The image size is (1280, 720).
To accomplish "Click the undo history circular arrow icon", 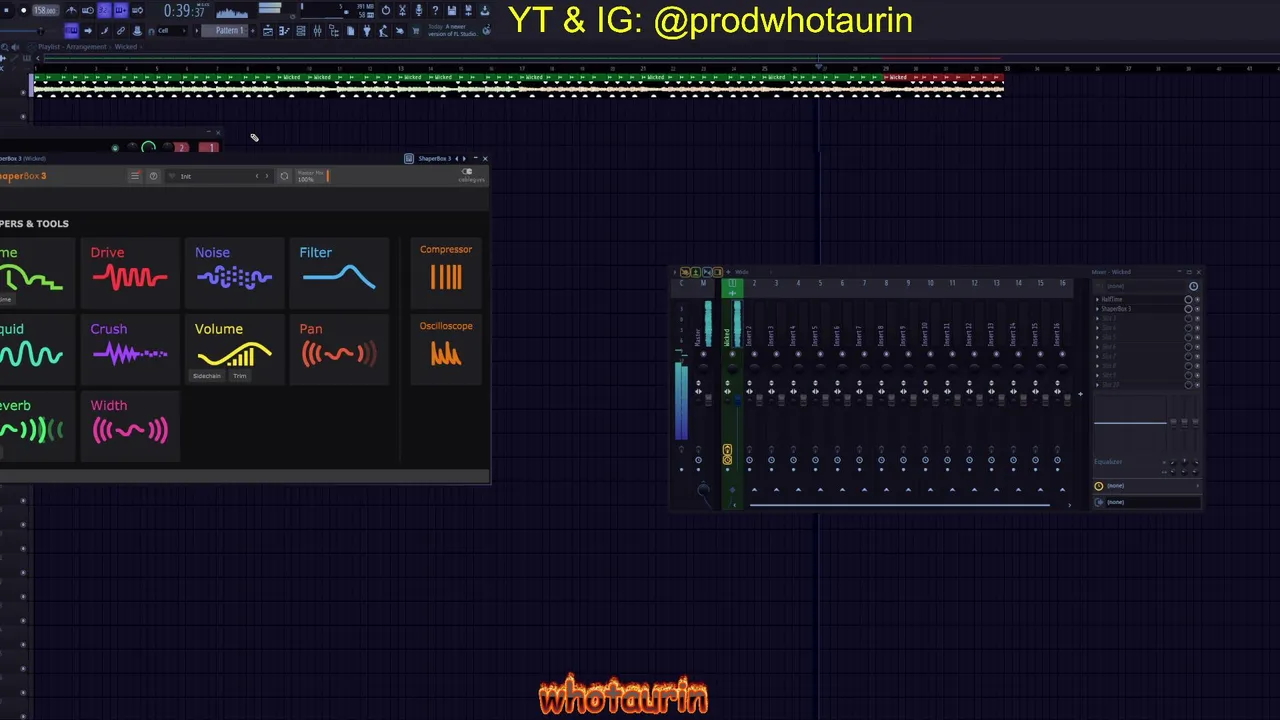I will coord(386,10).
